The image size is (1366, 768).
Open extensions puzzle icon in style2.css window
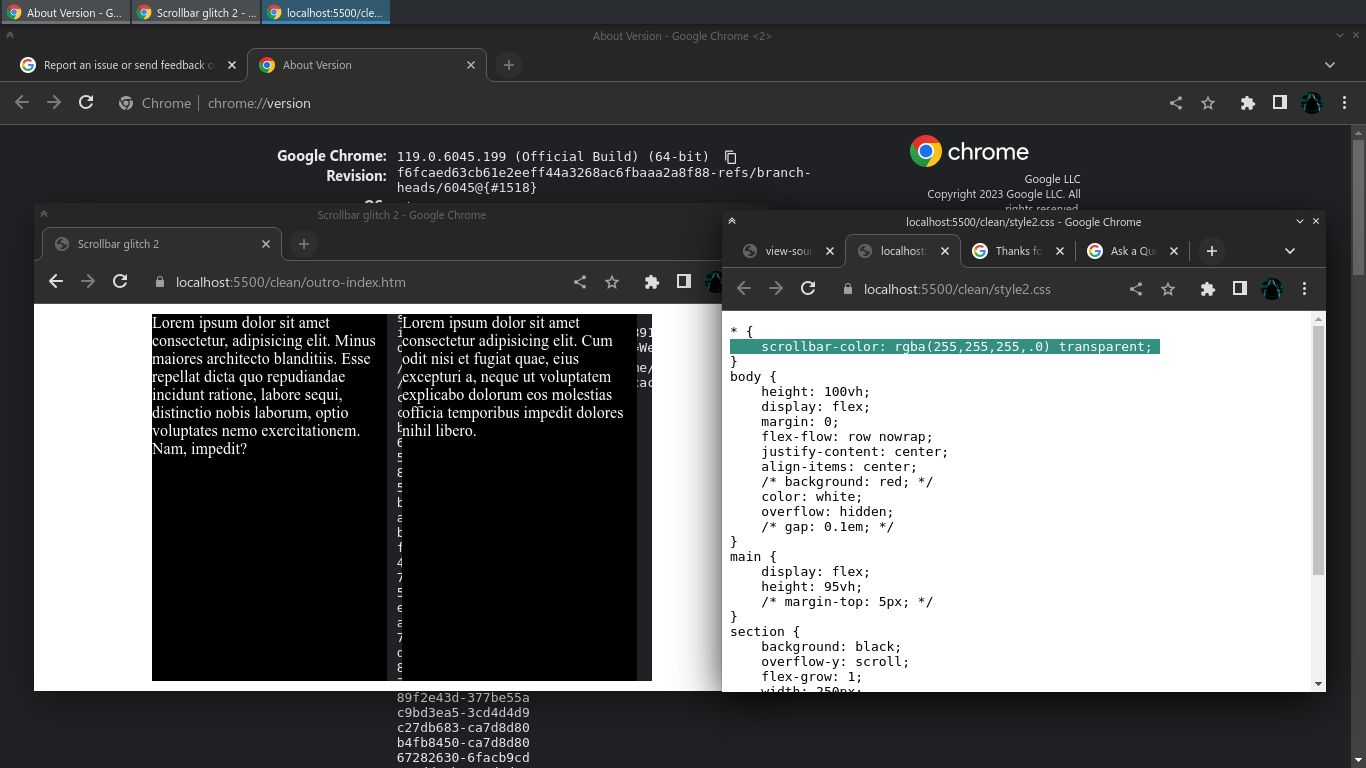(1208, 289)
